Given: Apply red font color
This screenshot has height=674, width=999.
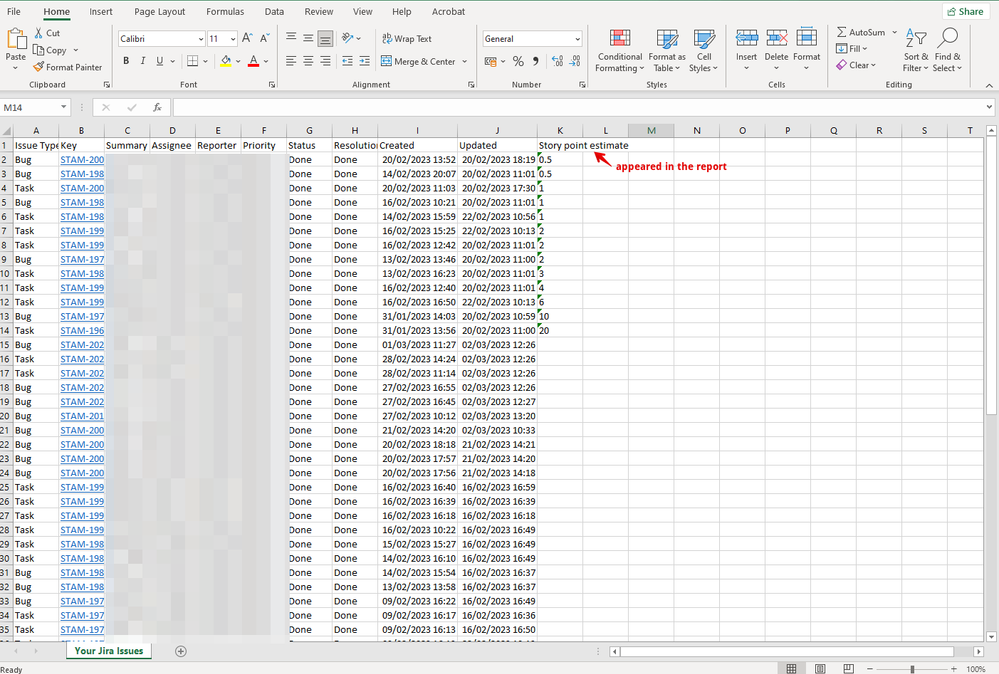Looking at the screenshot, I should click(x=254, y=61).
